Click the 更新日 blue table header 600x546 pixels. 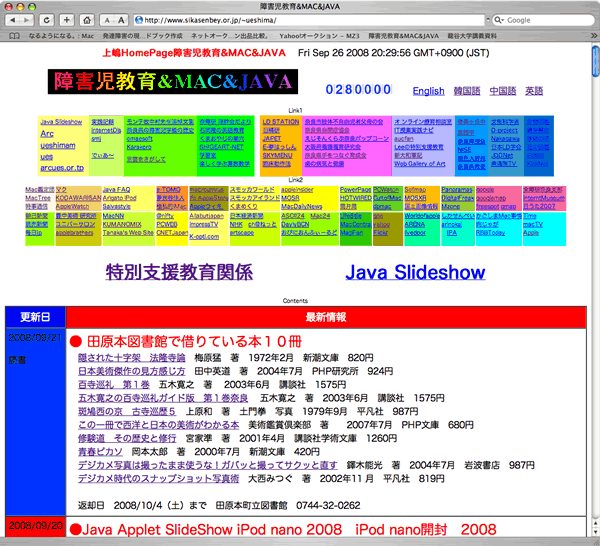(x=35, y=317)
